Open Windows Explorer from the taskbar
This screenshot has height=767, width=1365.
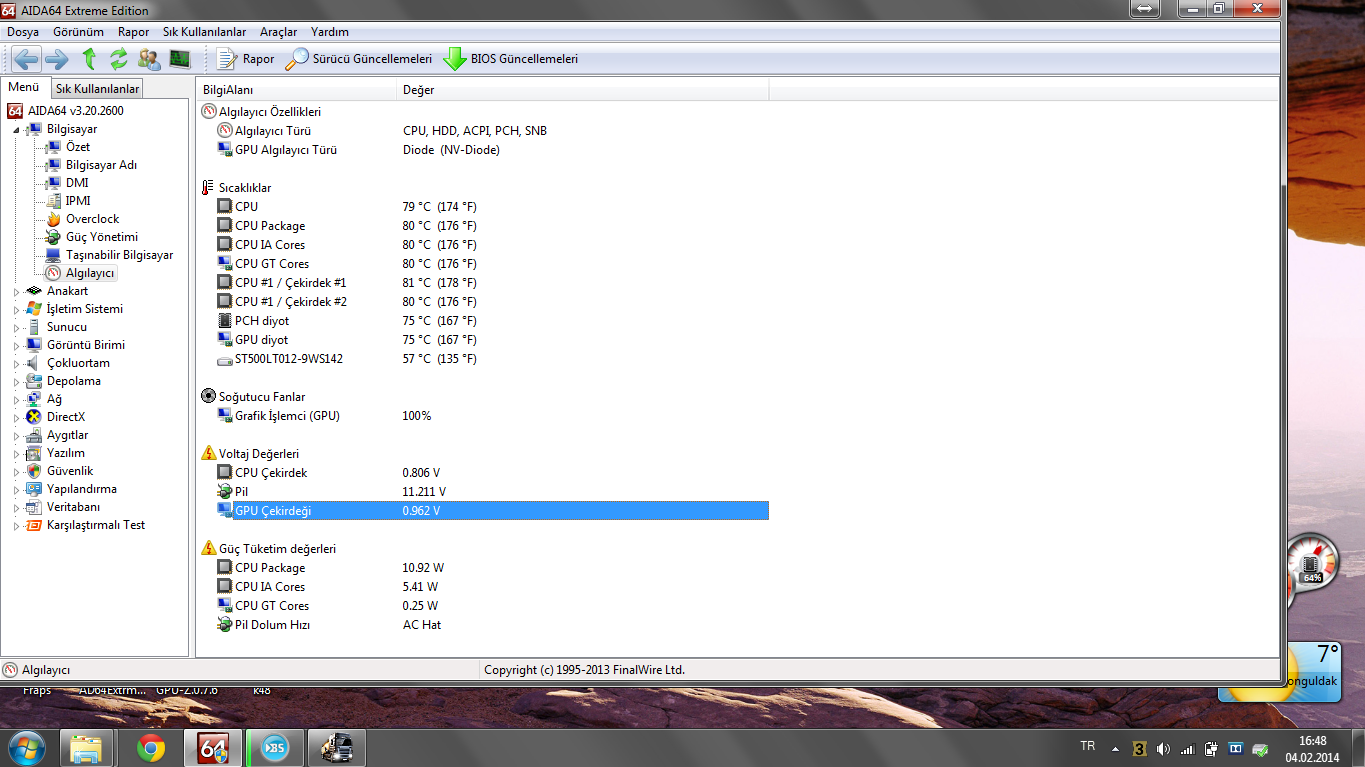87,747
